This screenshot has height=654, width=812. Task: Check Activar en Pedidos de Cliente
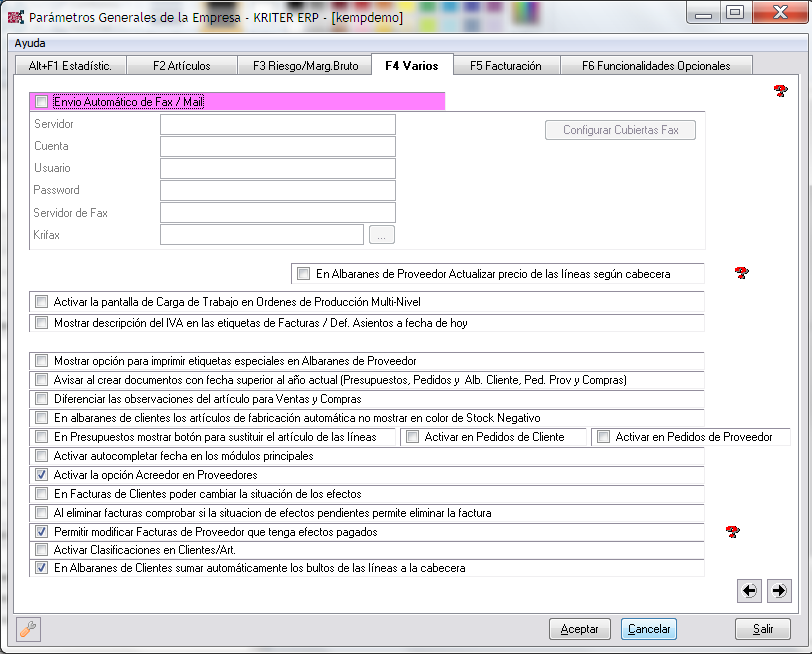[412, 437]
